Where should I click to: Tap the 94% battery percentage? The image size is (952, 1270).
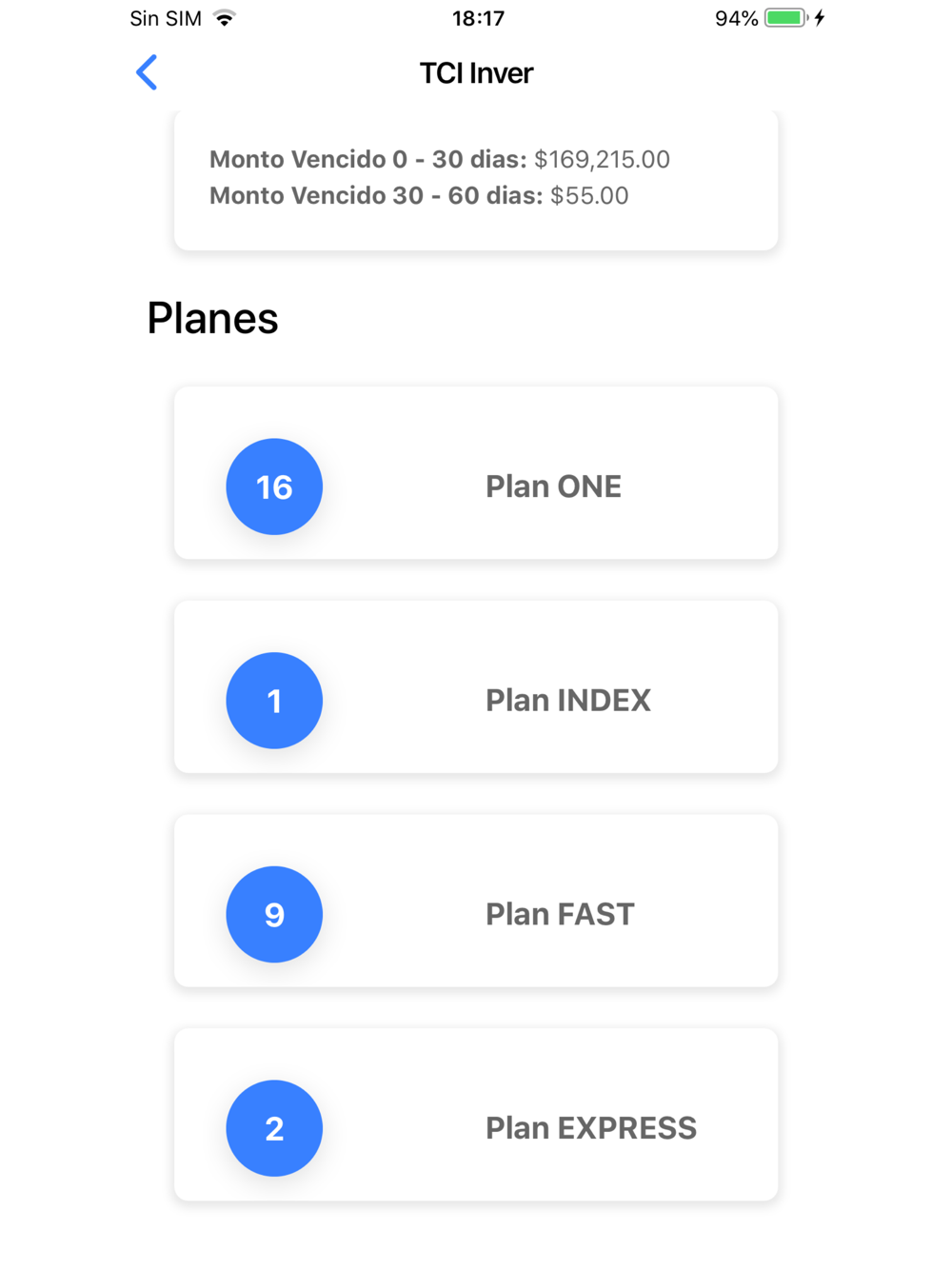tap(736, 18)
